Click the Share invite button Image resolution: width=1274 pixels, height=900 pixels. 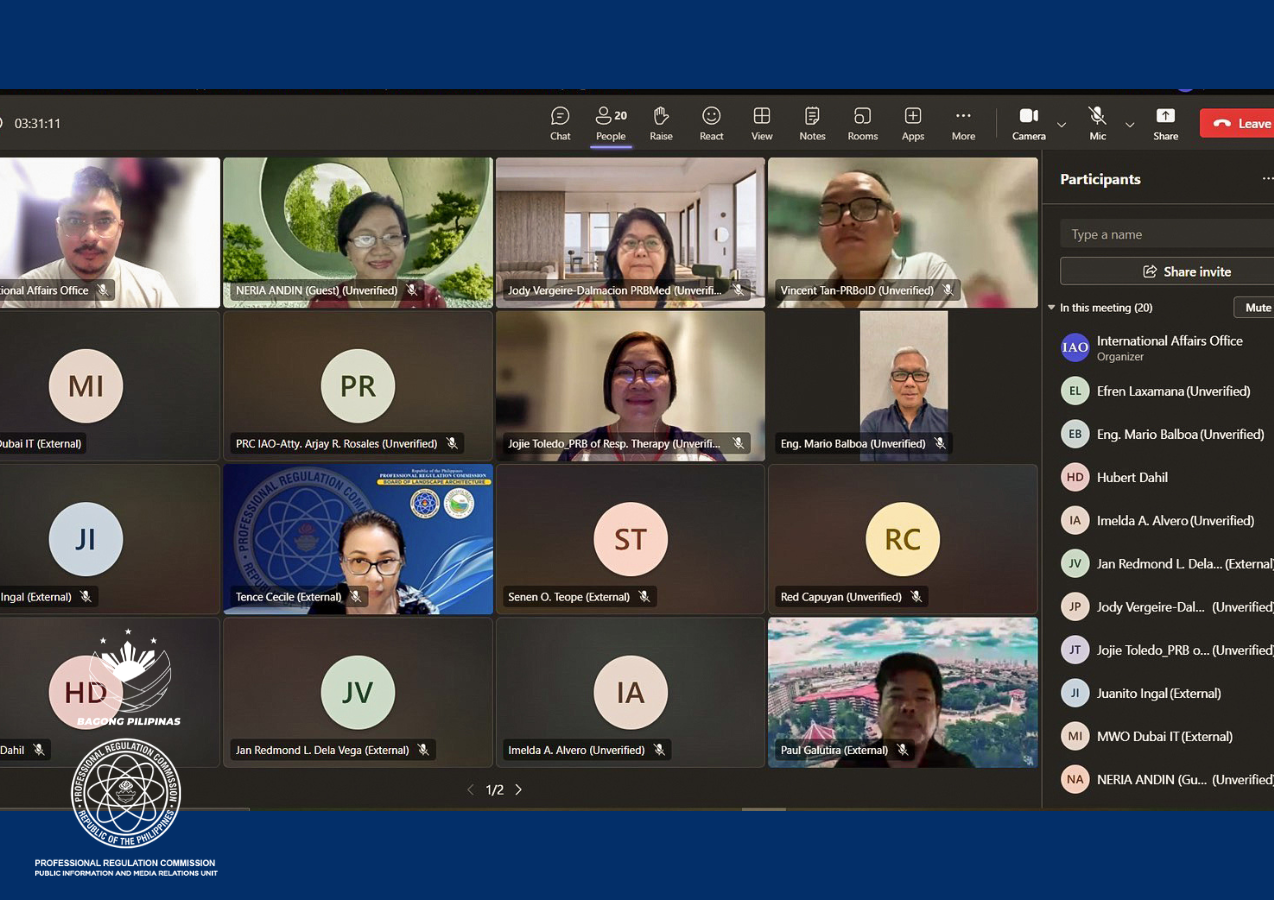click(1166, 271)
